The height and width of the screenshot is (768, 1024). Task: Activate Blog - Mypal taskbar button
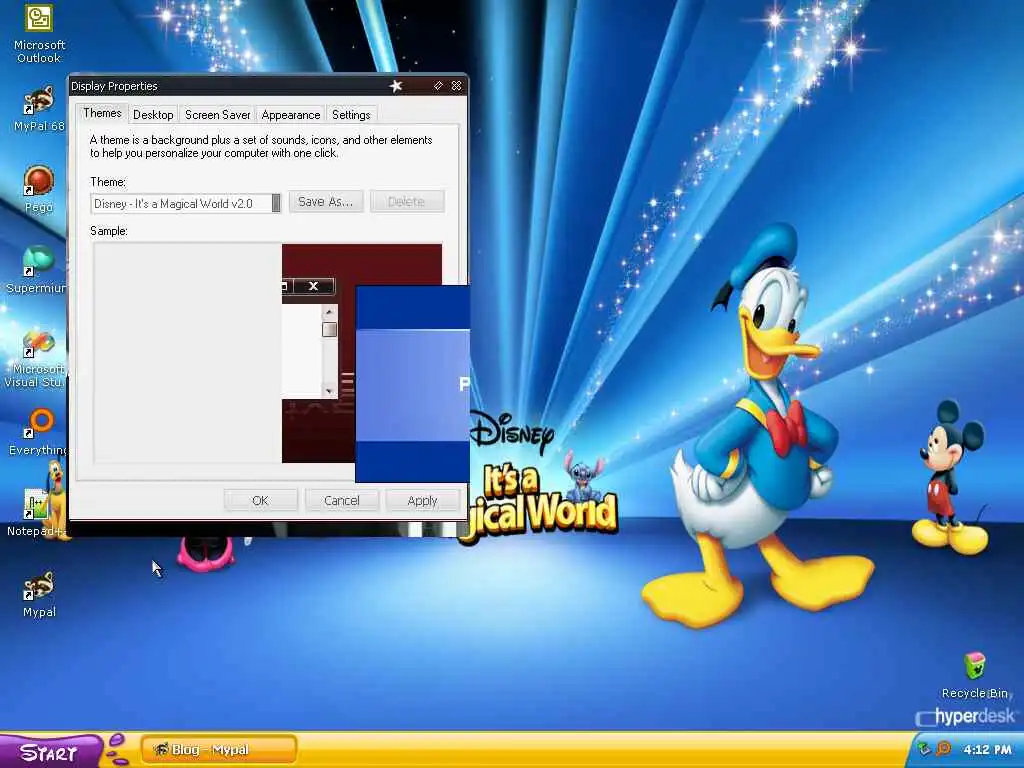[219, 750]
